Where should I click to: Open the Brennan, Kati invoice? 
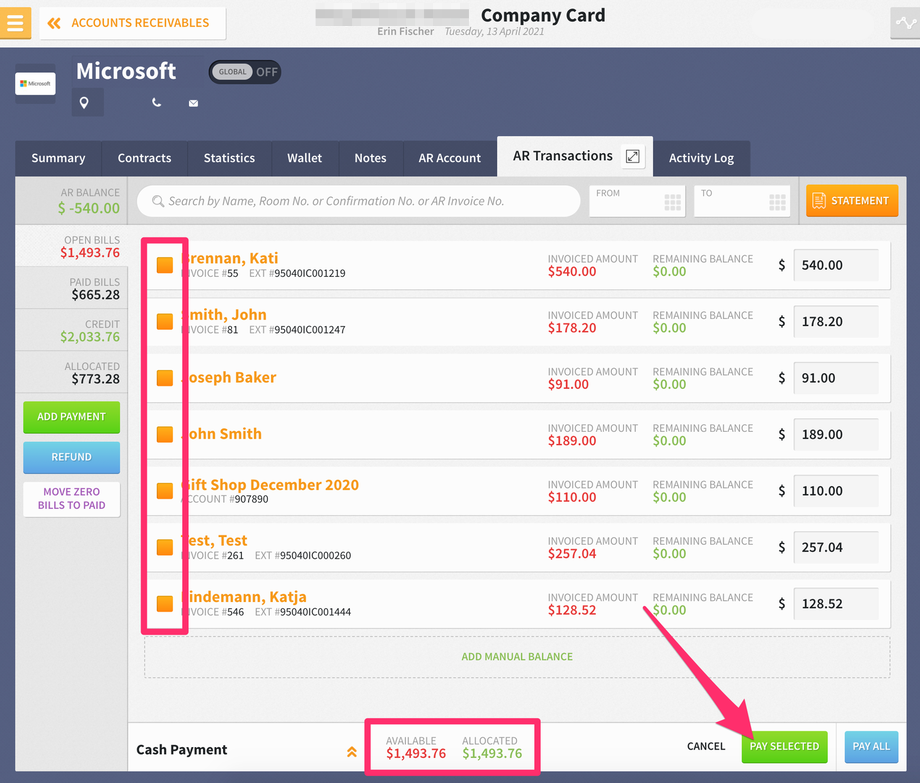[x=231, y=258]
